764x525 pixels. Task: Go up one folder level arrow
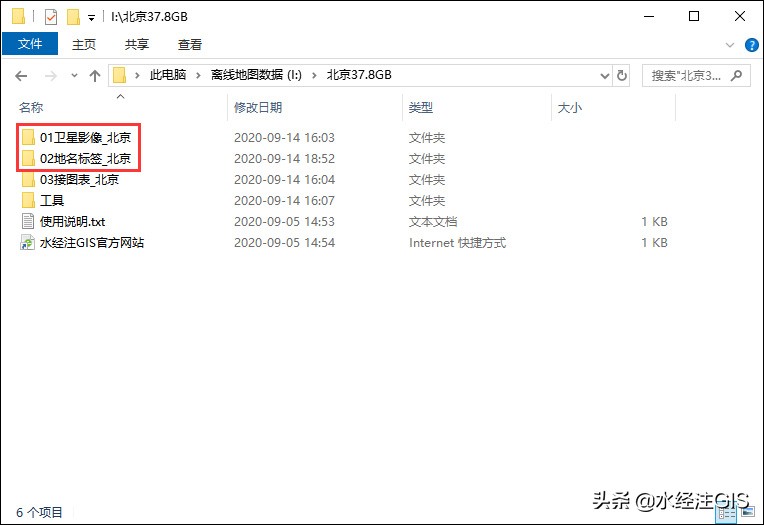click(95, 76)
